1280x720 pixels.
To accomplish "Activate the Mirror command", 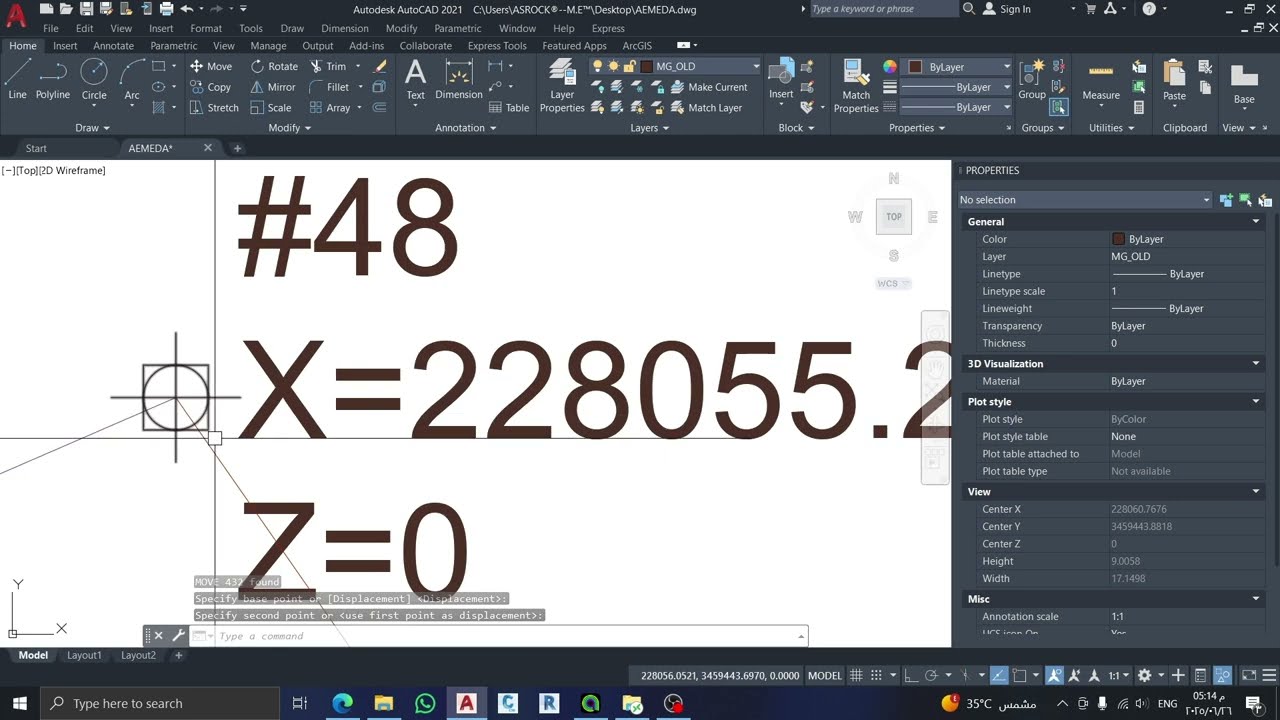I will [273, 87].
